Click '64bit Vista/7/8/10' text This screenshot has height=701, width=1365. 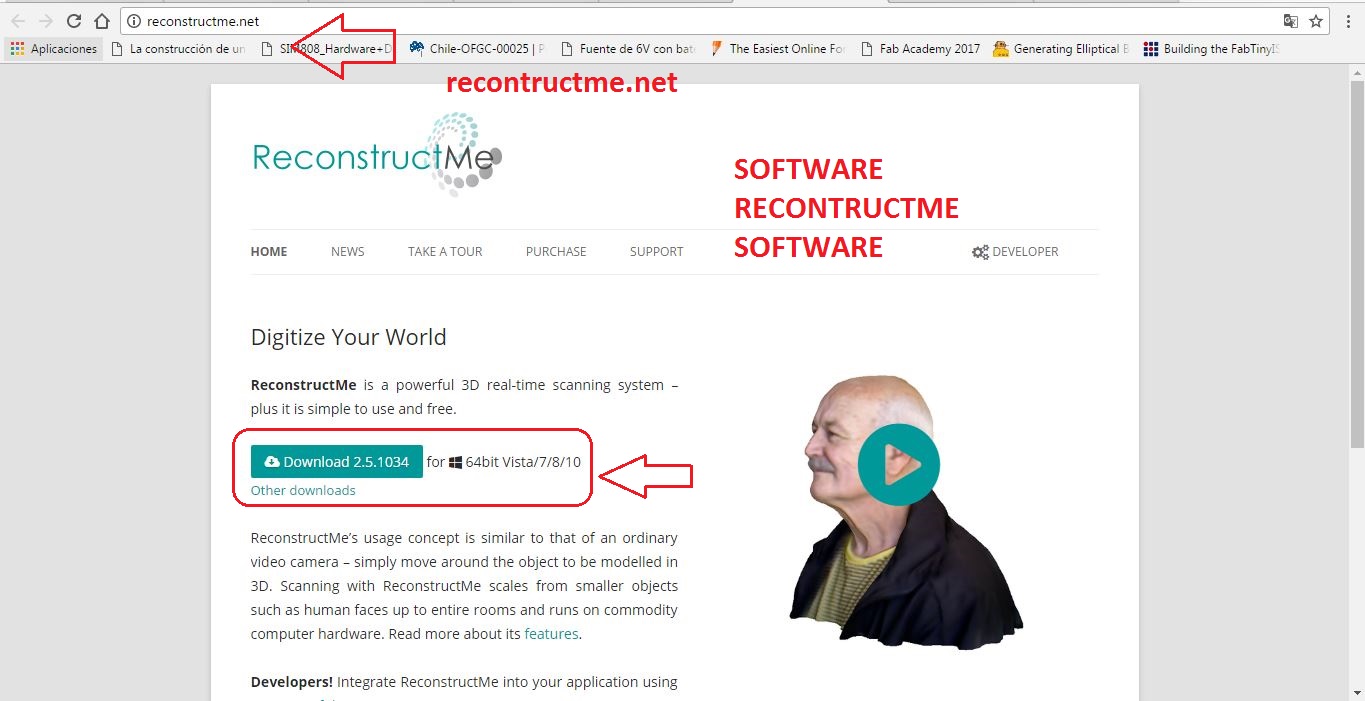coord(523,462)
